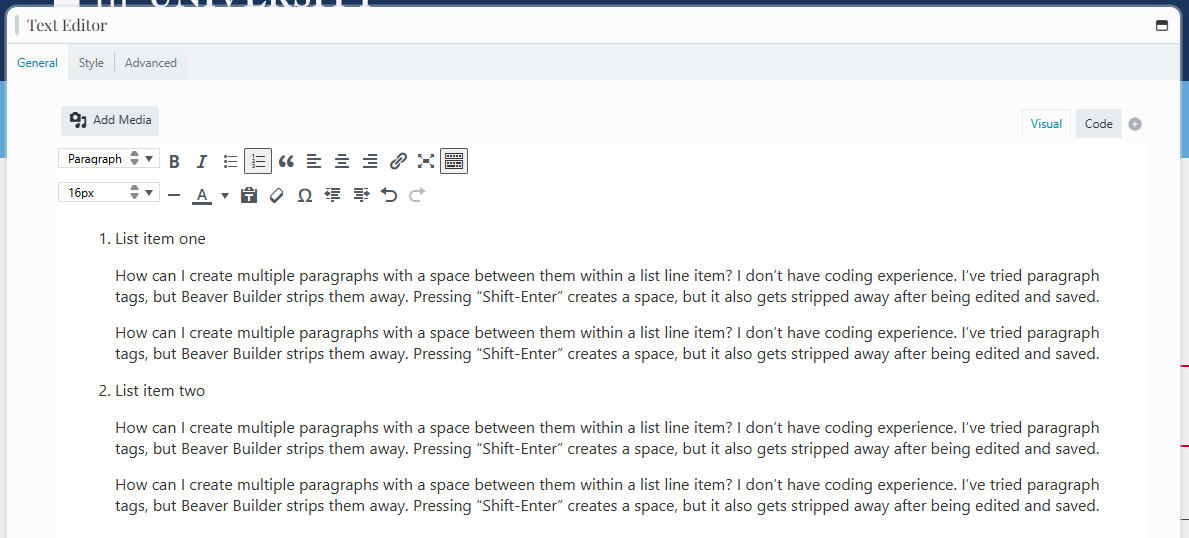Insert or edit a link

pyautogui.click(x=398, y=161)
